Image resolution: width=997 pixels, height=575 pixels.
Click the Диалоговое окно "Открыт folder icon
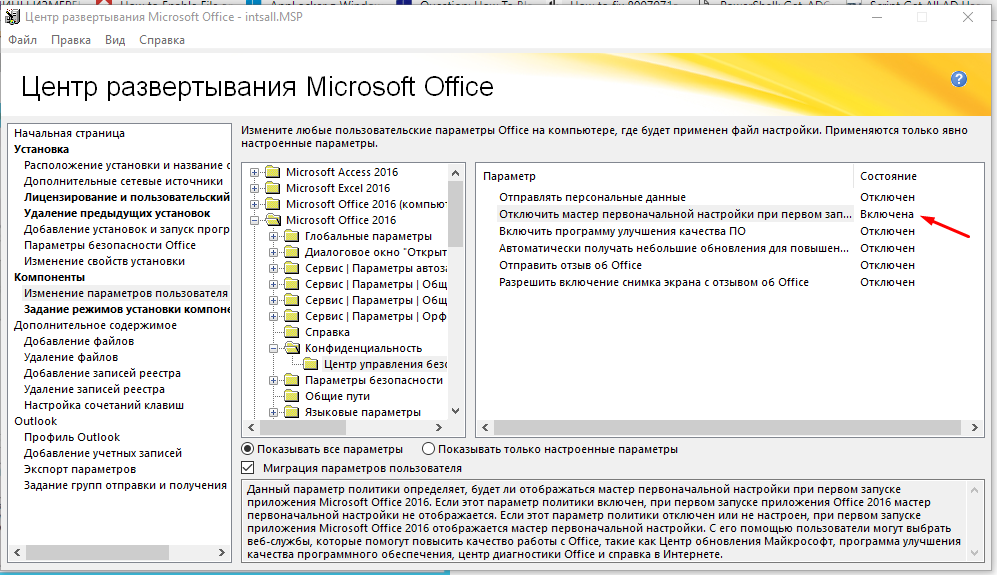[292, 252]
